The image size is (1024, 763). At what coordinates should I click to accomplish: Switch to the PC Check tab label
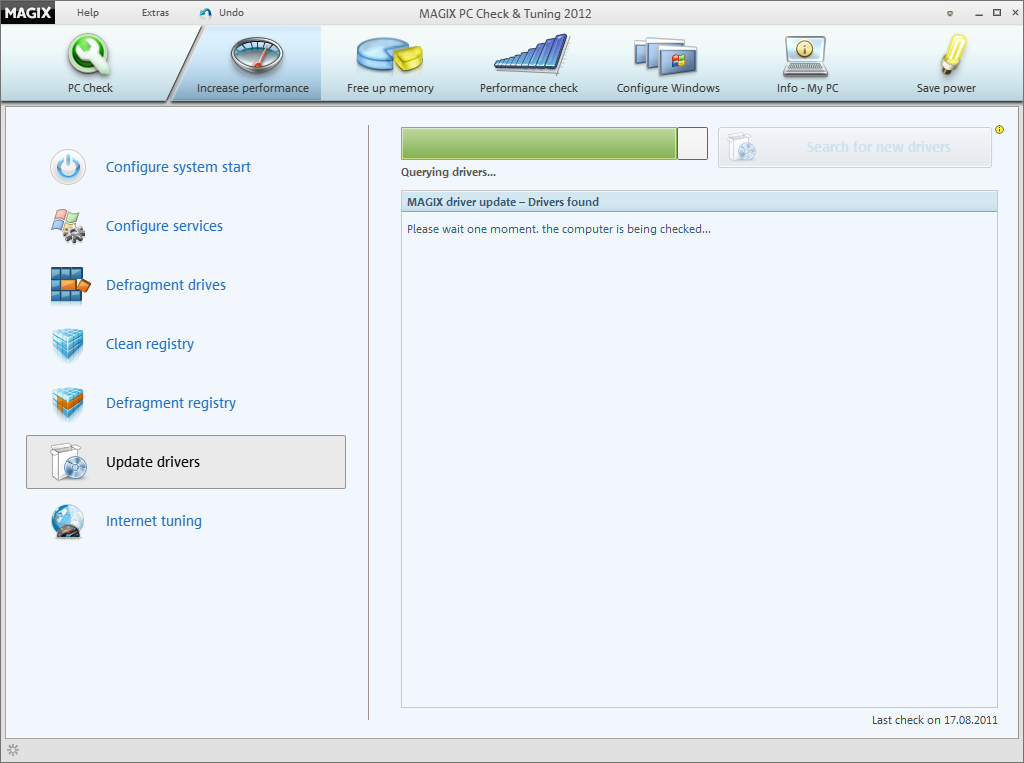point(90,88)
